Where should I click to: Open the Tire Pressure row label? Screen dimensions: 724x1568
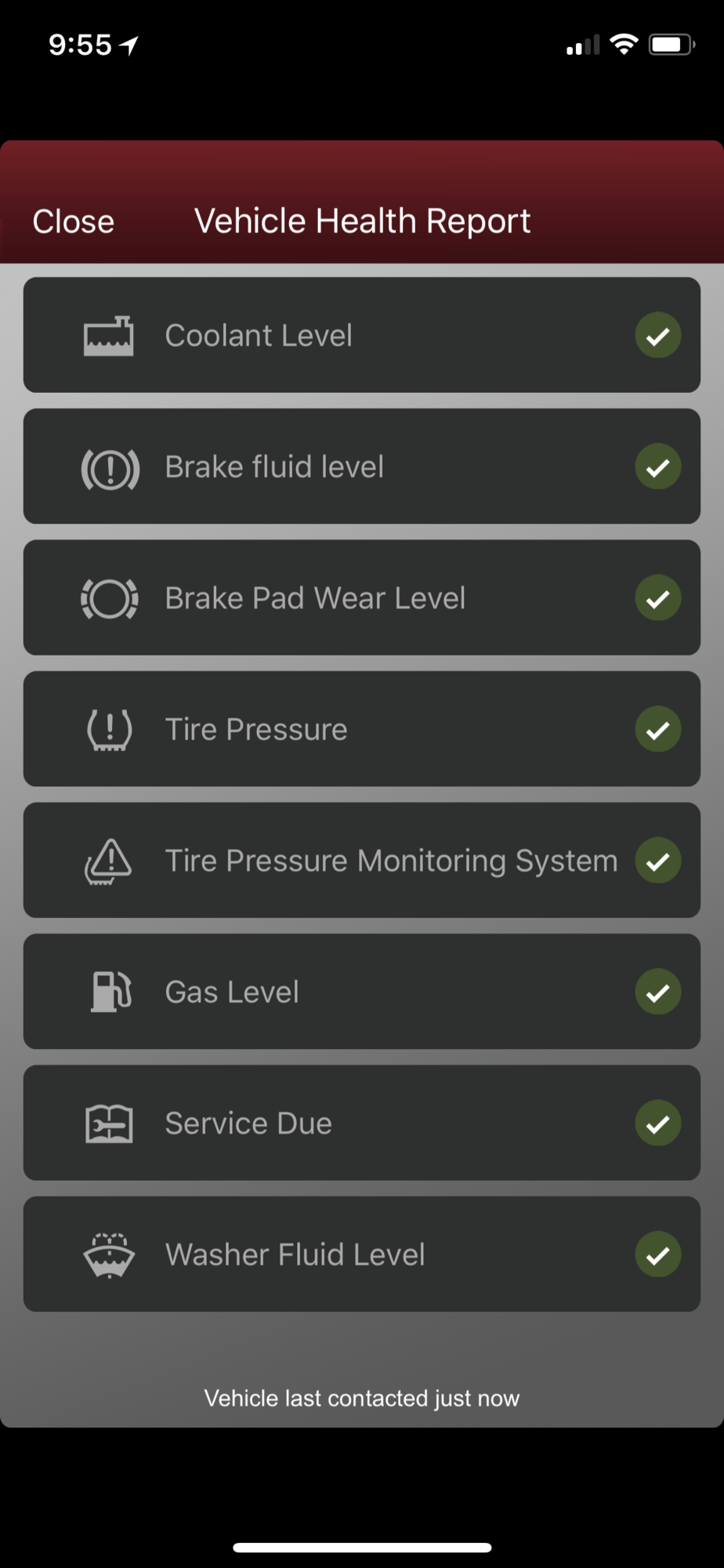point(256,730)
